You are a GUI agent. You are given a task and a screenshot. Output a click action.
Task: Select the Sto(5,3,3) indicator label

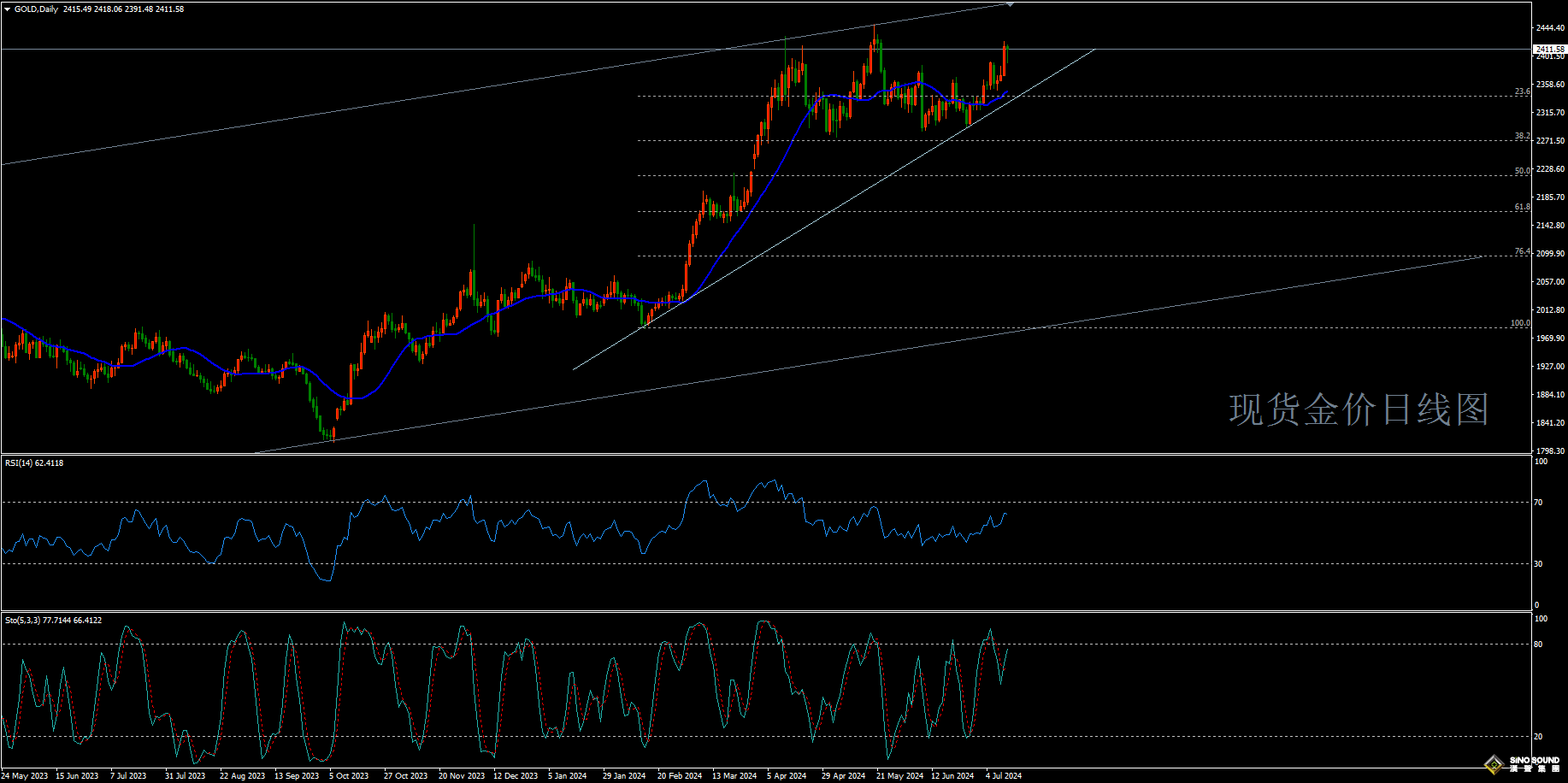(x=52, y=621)
